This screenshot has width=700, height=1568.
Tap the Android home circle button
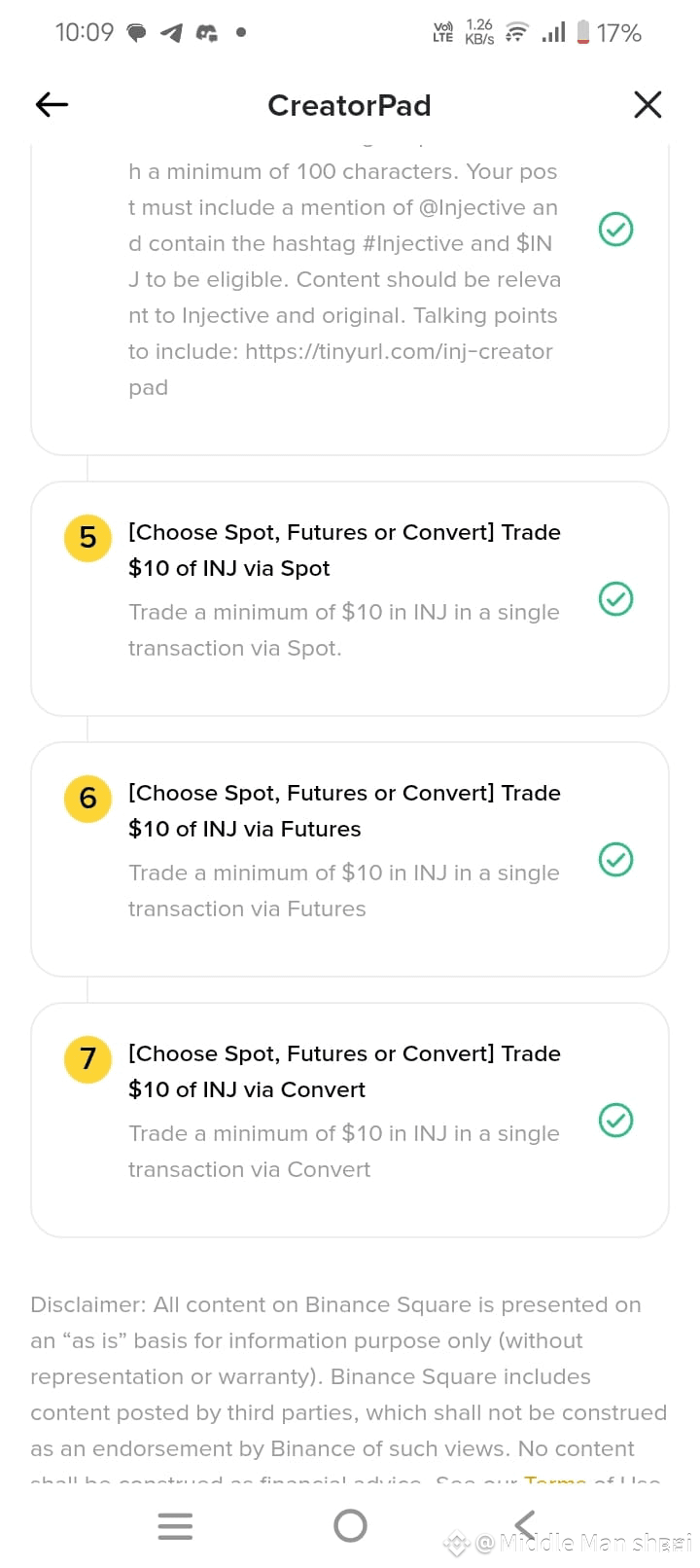pyautogui.click(x=350, y=1525)
